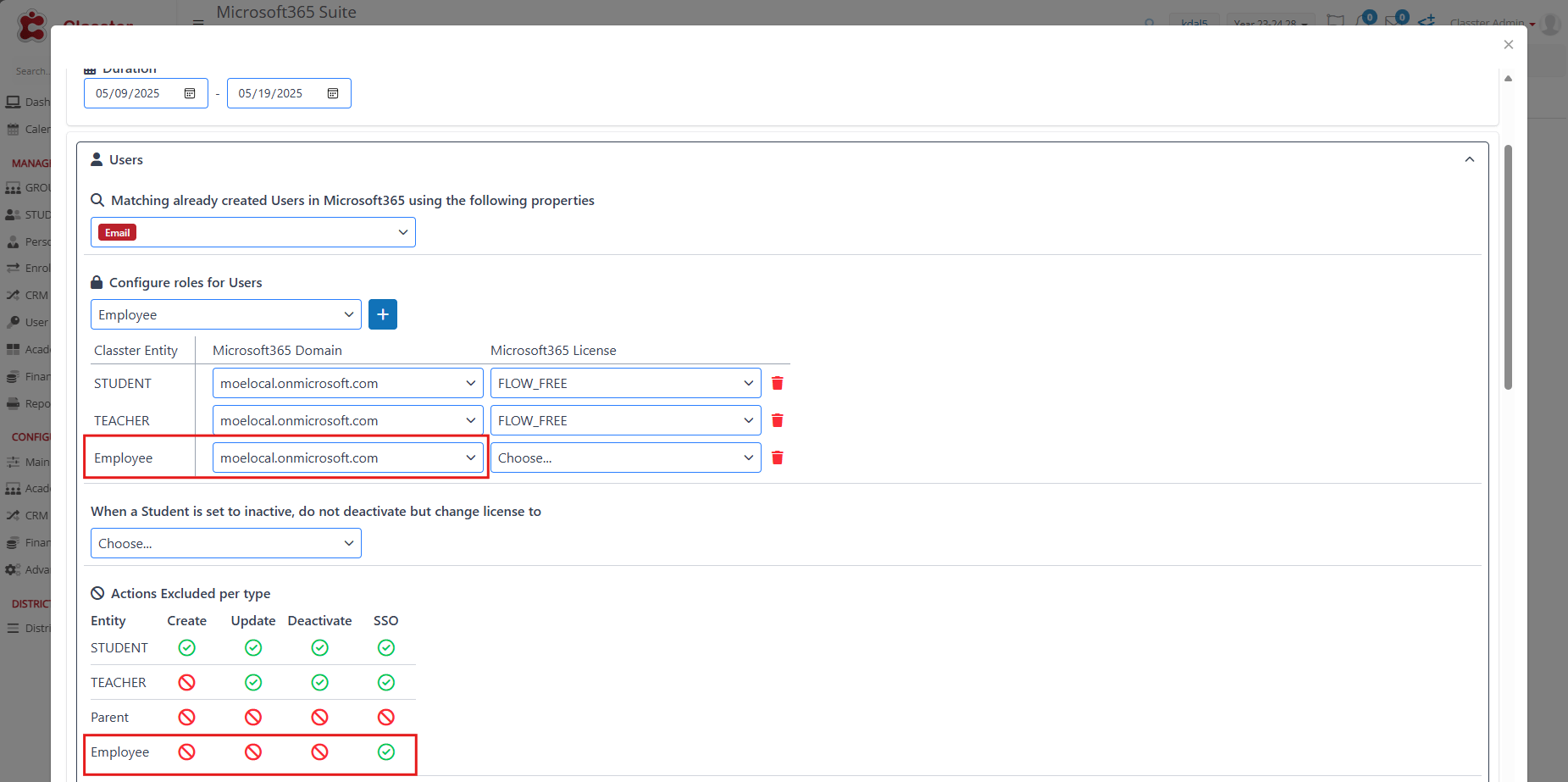Click the STUDENT entity cell in the roles table

pos(123,383)
